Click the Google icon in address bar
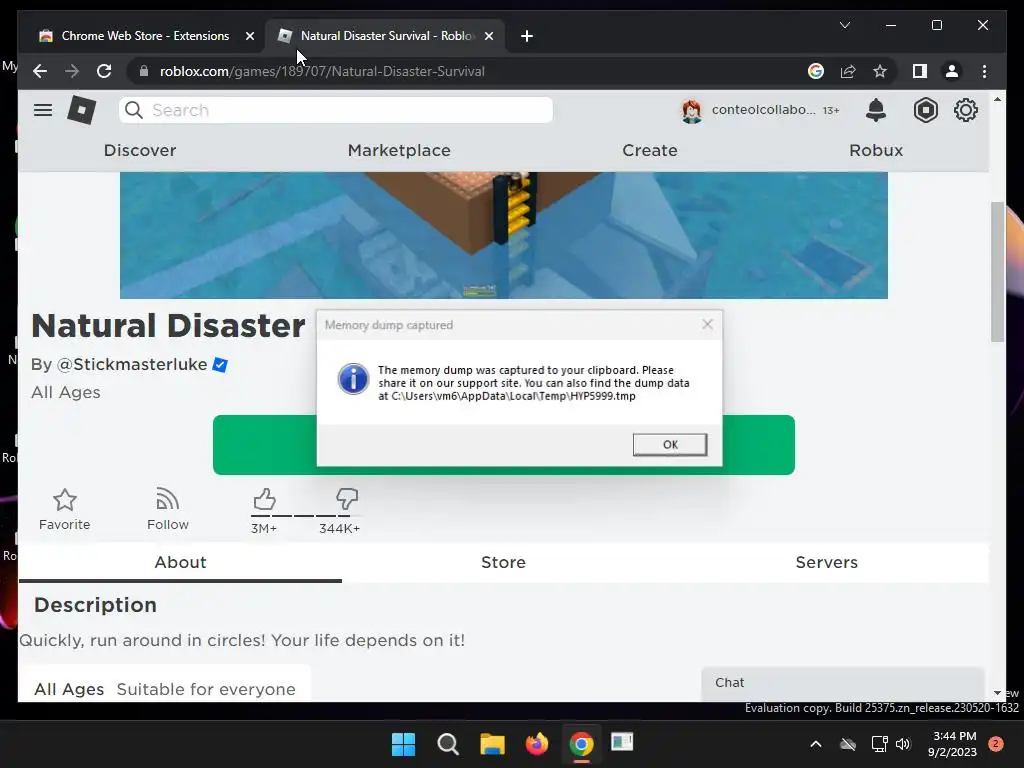1024x768 pixels. [x=816, y=71]
